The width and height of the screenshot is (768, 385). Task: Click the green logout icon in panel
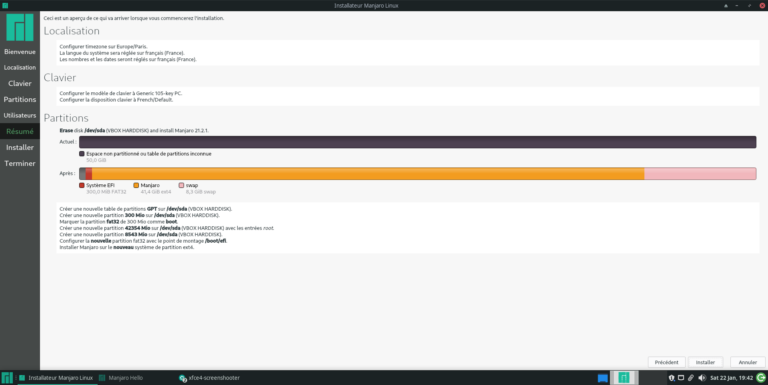point(761,378)
